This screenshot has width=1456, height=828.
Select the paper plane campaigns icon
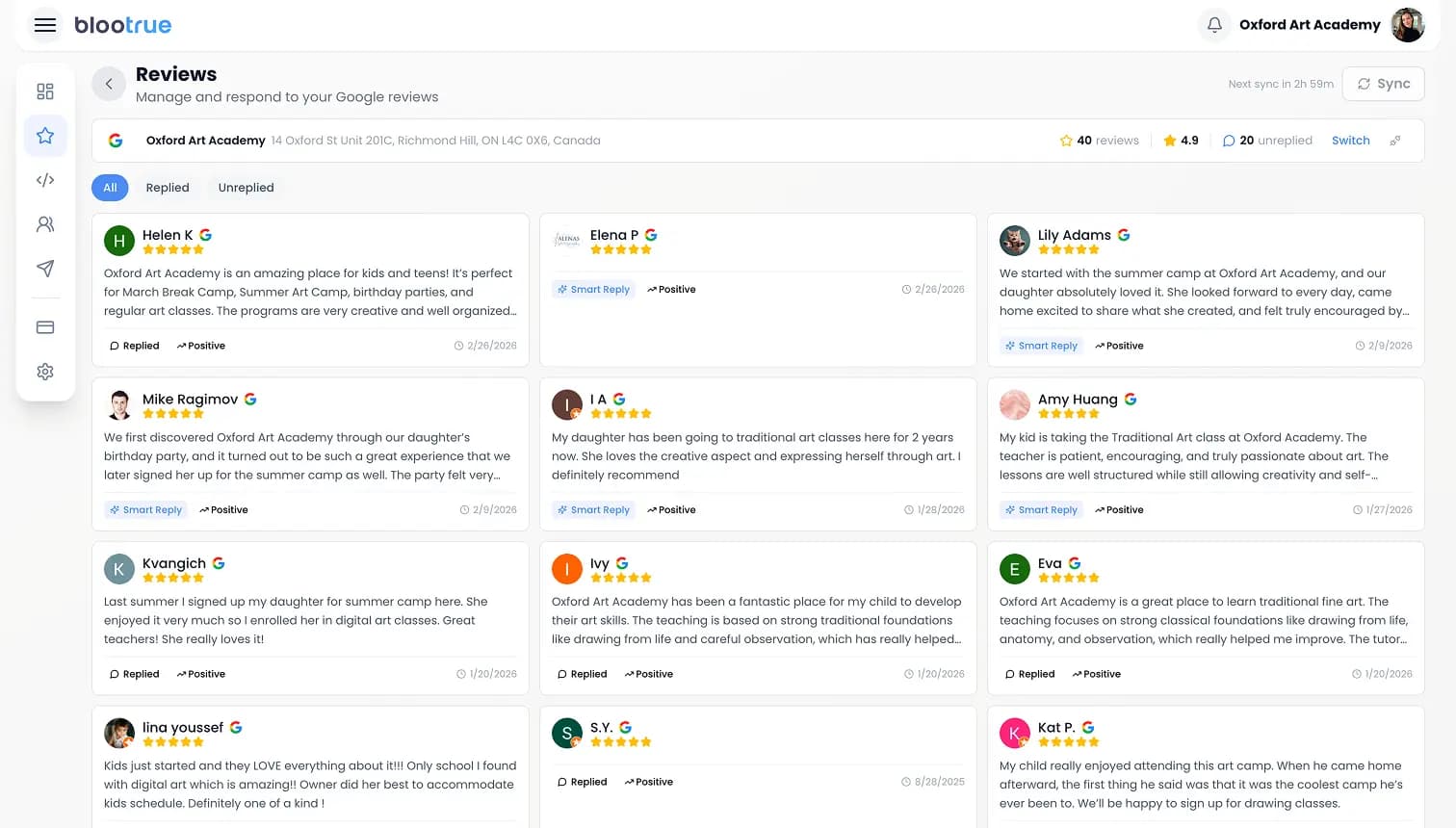click(44, 269)
